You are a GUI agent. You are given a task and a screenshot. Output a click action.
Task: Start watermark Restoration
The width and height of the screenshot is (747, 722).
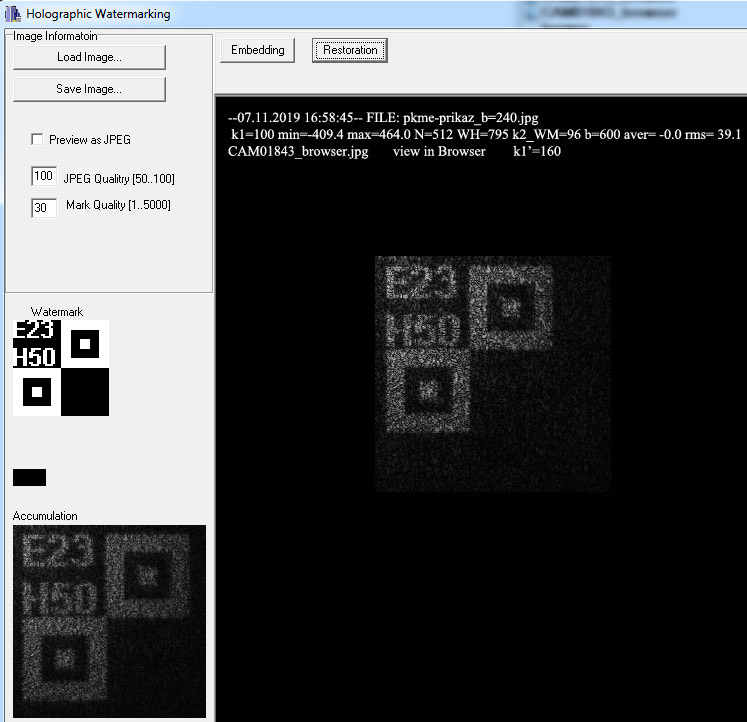click(x=350, y=50)
